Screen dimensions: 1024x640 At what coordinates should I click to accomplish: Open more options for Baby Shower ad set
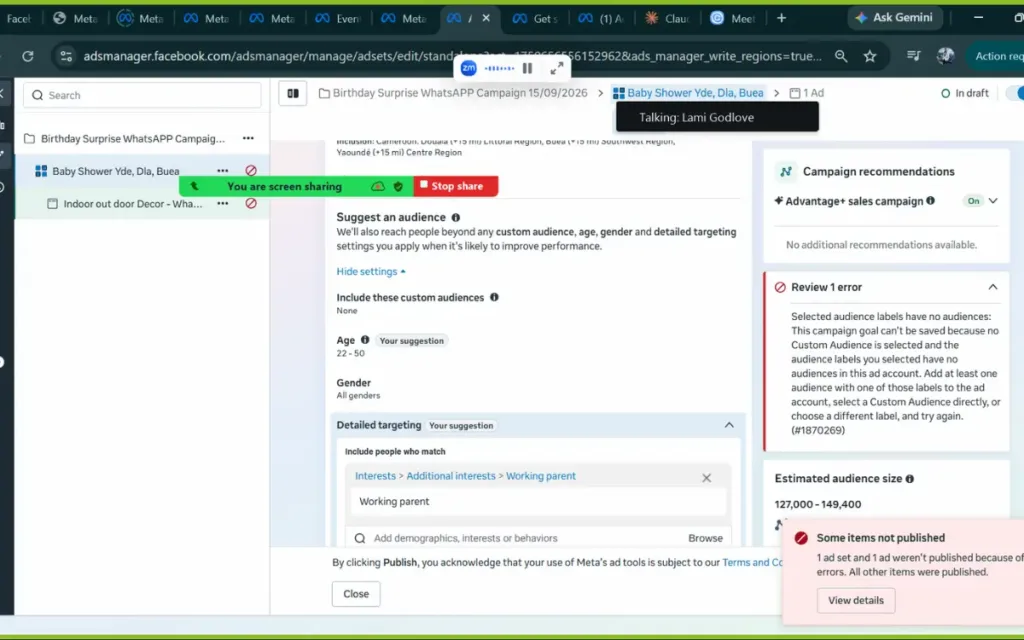[223, 171]
